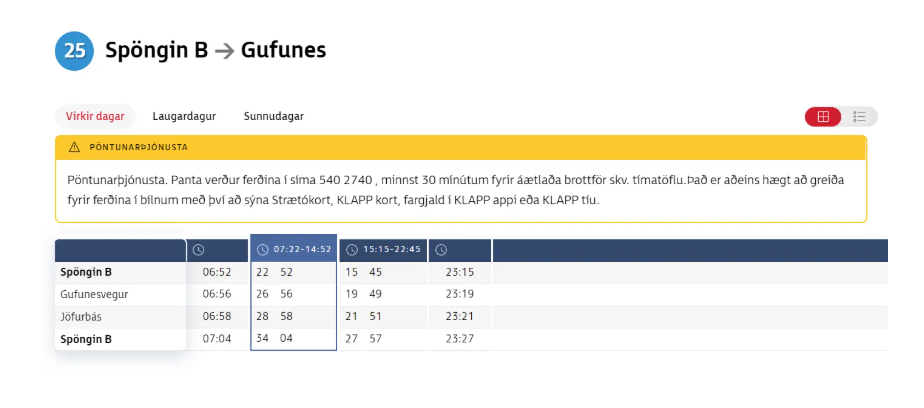This screenshot has height=408, width=924.
Task: Show the Sunnudagar timetable
Action: click(273, 116)
